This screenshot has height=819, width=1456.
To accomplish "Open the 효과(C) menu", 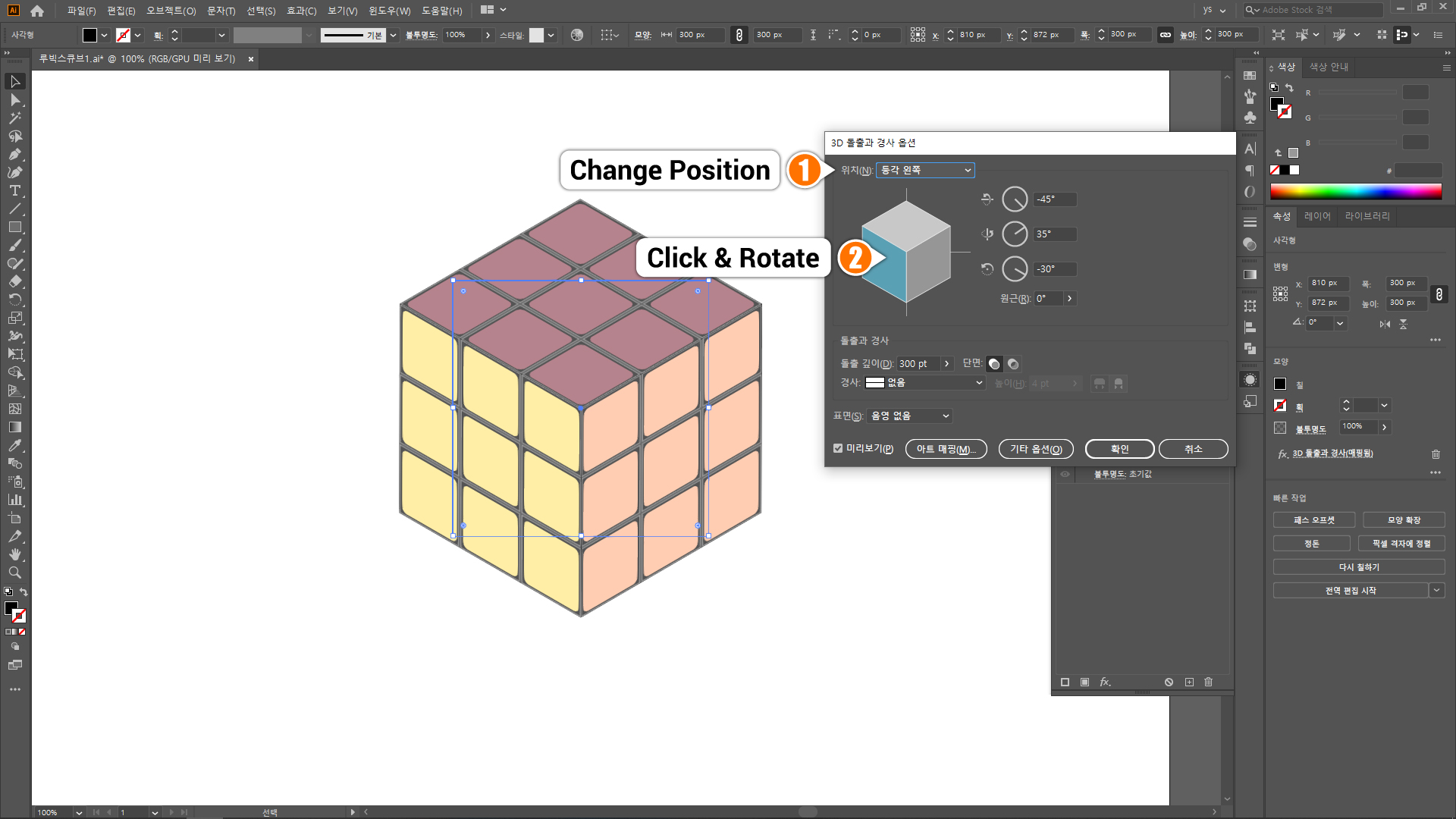I will click(301, 11).
